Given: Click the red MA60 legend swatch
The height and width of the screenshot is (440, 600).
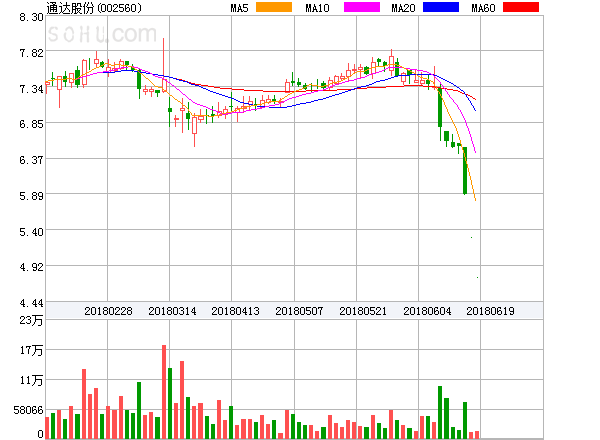Looking at the screenshot, I should (x=521, y=7).
